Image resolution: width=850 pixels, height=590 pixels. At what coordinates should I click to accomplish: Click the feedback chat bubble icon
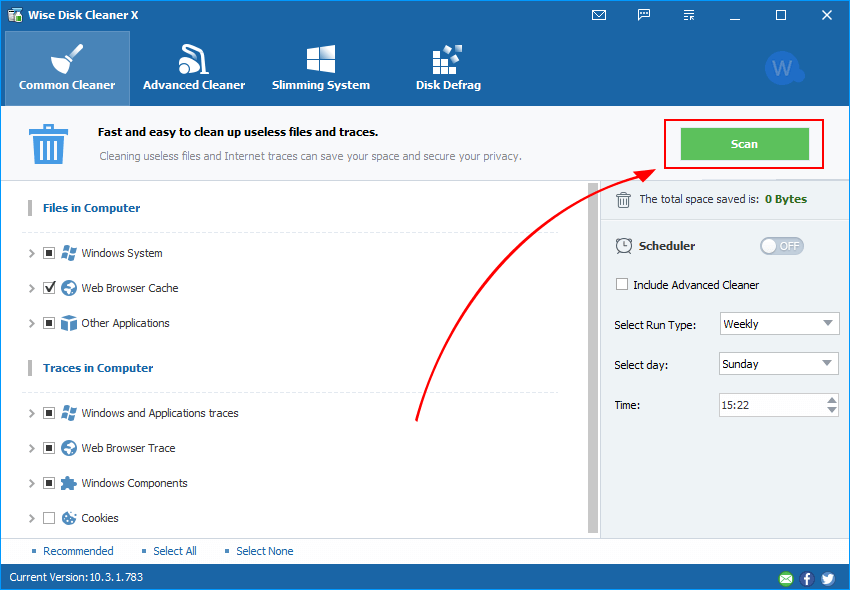tap(644, 15)
